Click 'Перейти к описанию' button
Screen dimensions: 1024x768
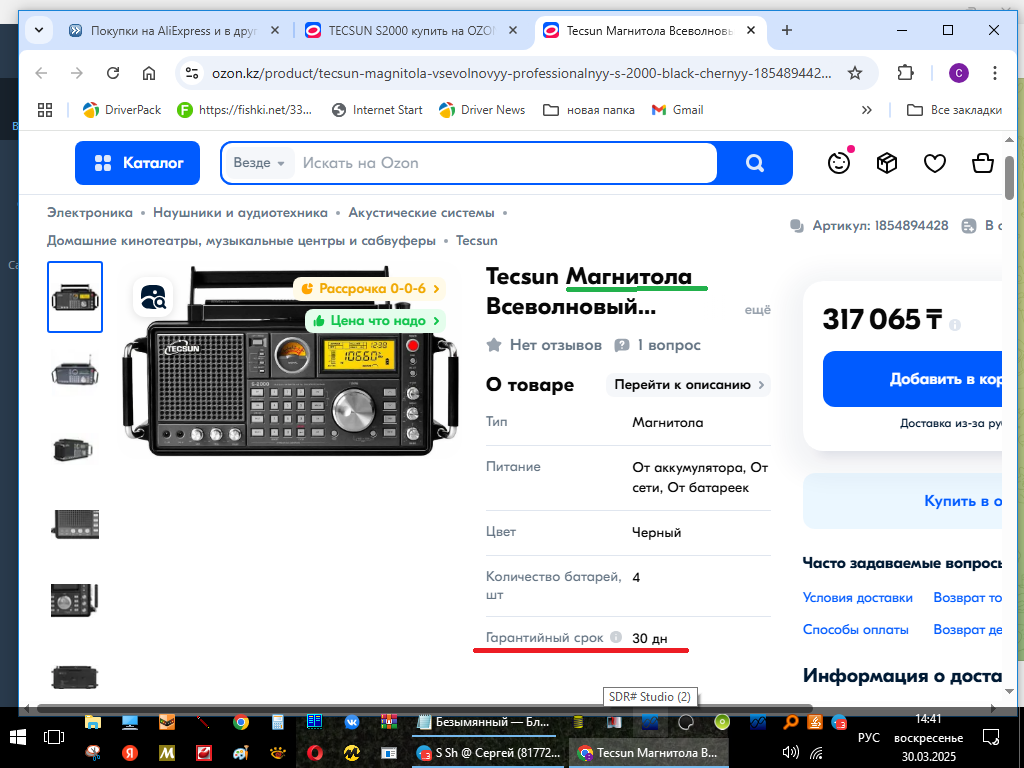688,385
